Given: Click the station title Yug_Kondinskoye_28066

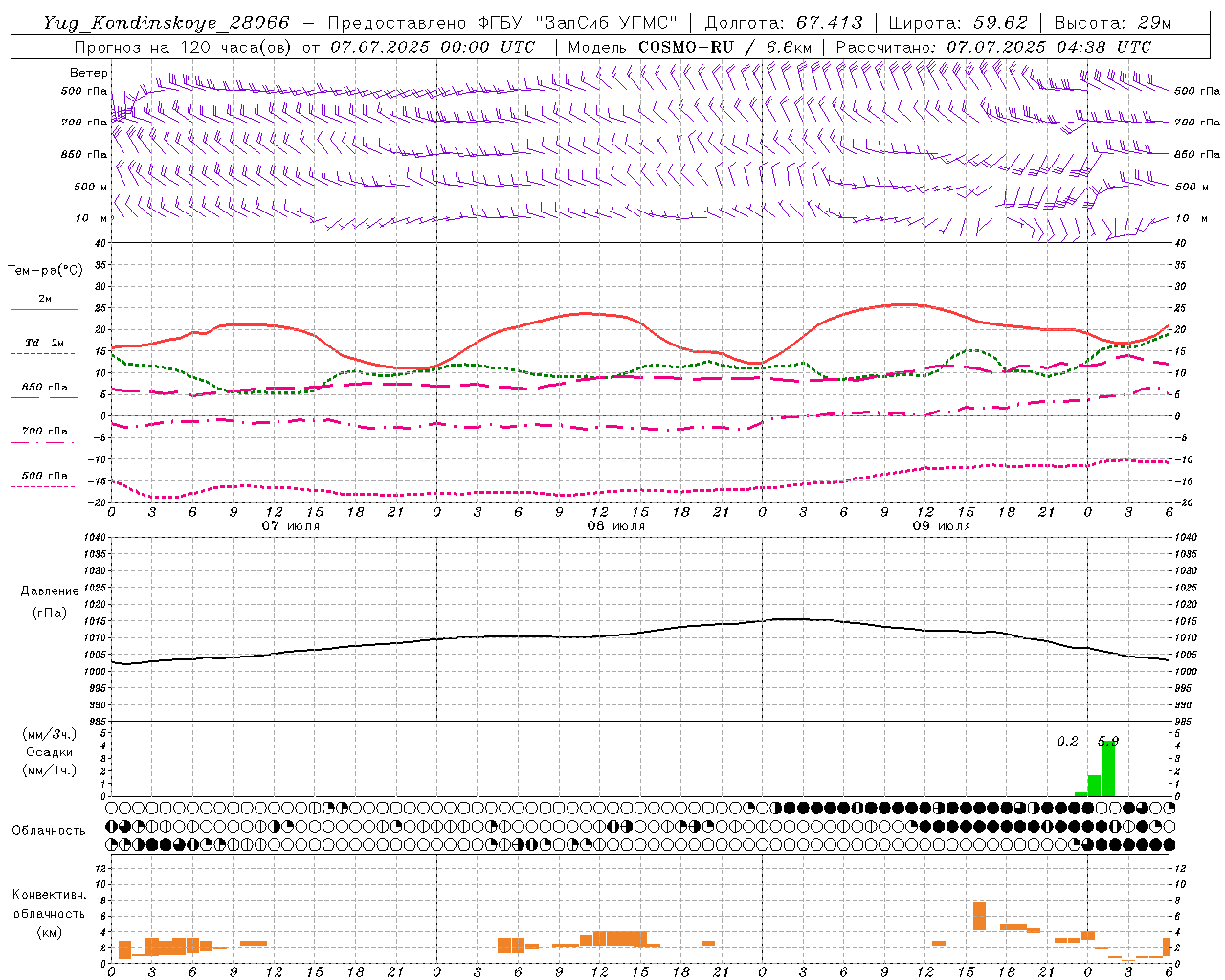Looking at the screenshot, I should click(166, 23).
